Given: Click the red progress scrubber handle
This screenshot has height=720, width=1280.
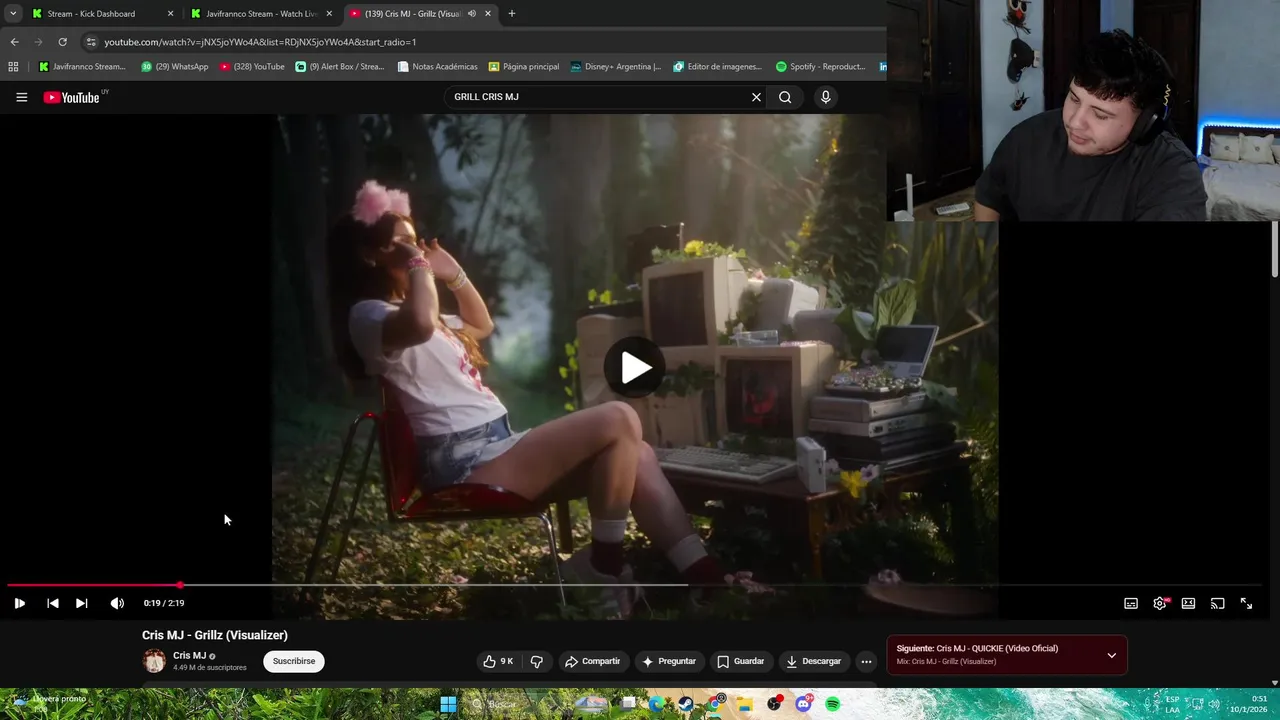Looking at the screenshot, I should pyautogui.click(x=180, y=585).
